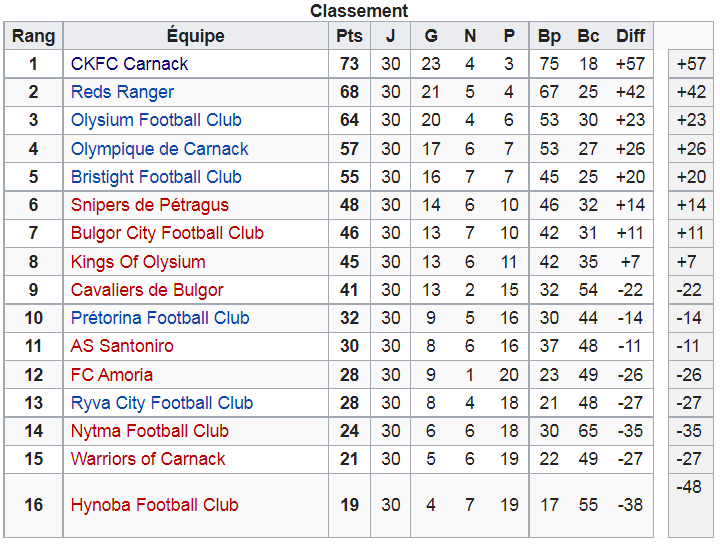Screen dimensions: 720x545
Task: Click the Équipe column header
Action: coord(196,36)
